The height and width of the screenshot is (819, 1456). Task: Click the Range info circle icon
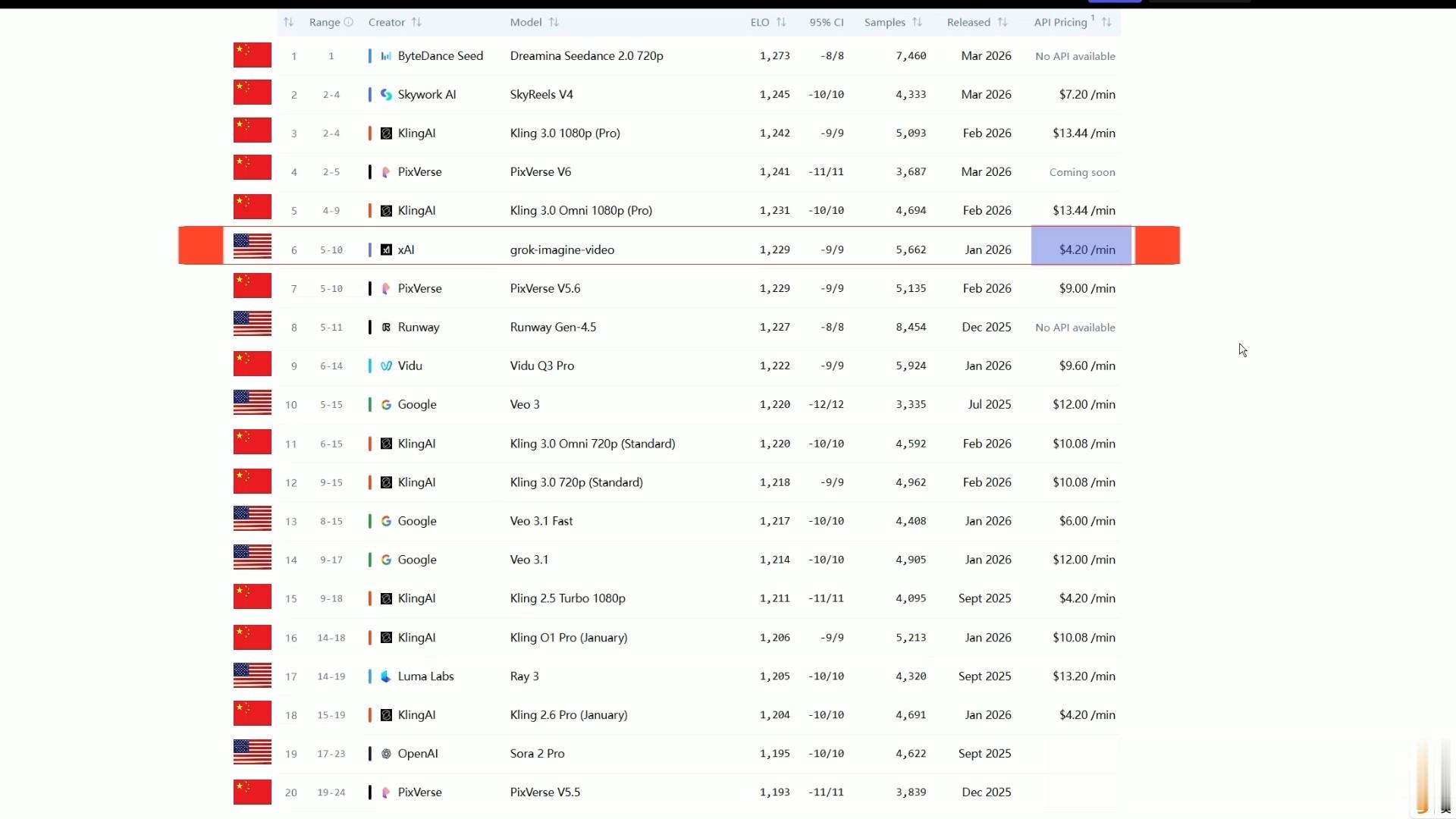click(349, 22)
